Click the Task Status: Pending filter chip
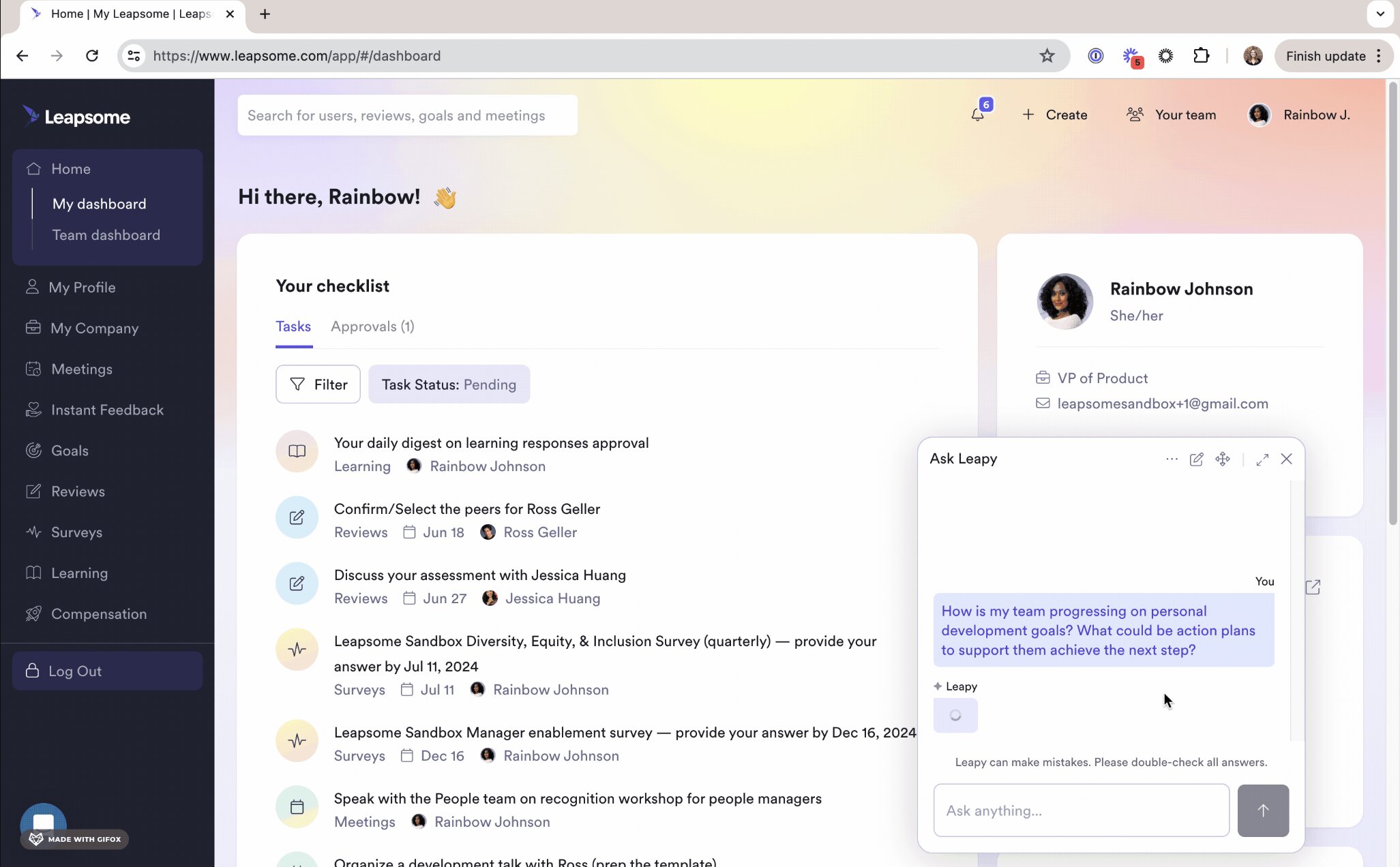 click(449, 384)
